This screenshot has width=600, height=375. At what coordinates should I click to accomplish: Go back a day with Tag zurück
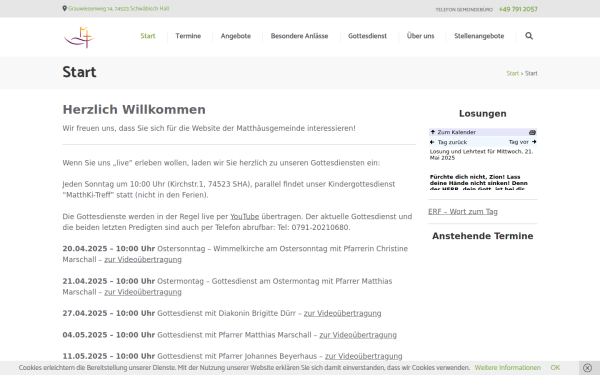[452, 142]
